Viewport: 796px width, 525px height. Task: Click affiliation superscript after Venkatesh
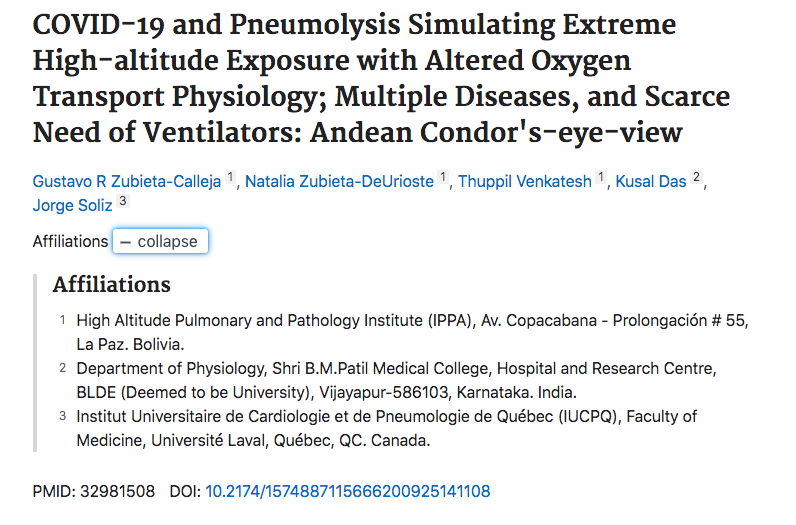[601, 179]
